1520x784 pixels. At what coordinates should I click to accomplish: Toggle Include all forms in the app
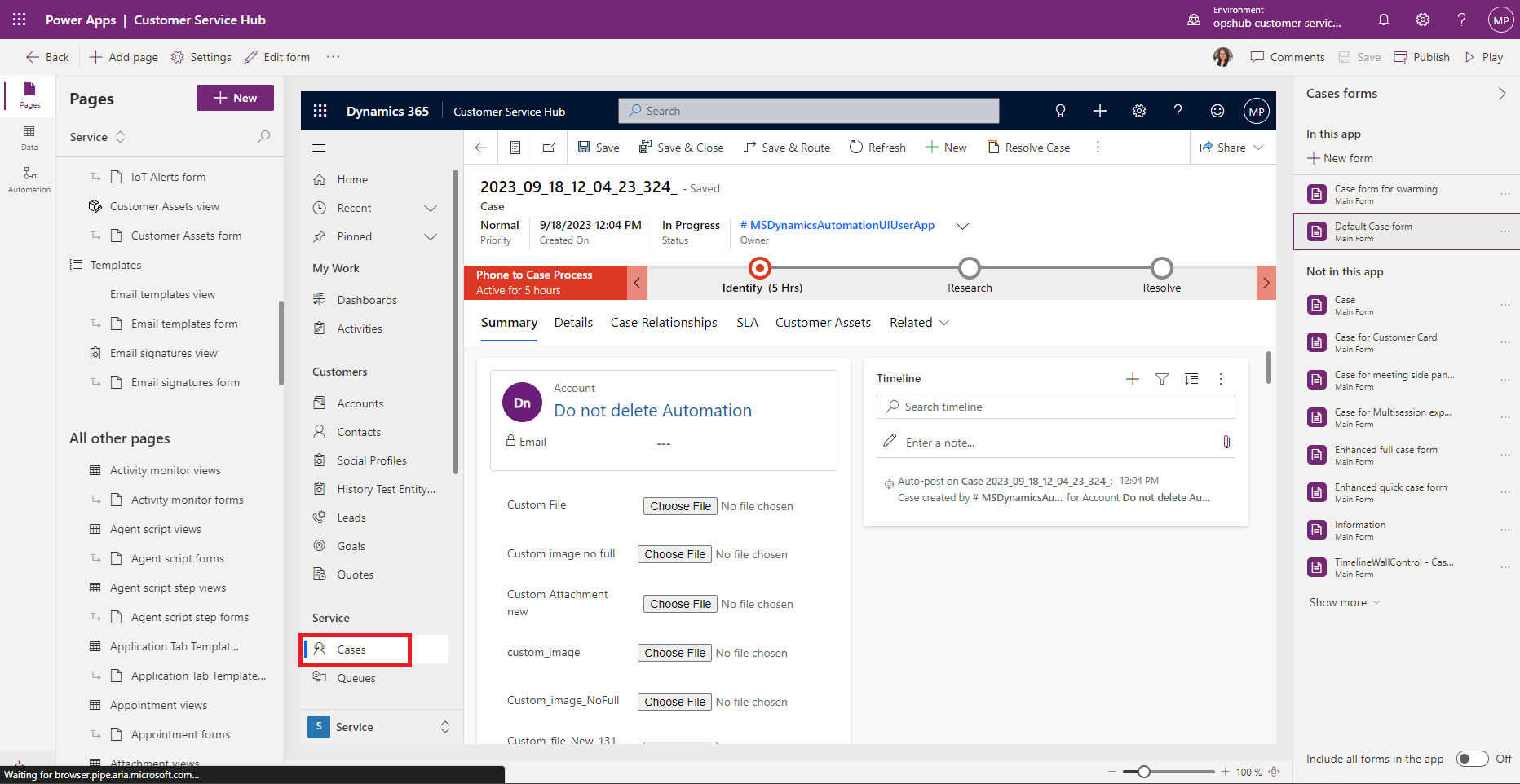pyautogui.click(x=1473, y=759)
